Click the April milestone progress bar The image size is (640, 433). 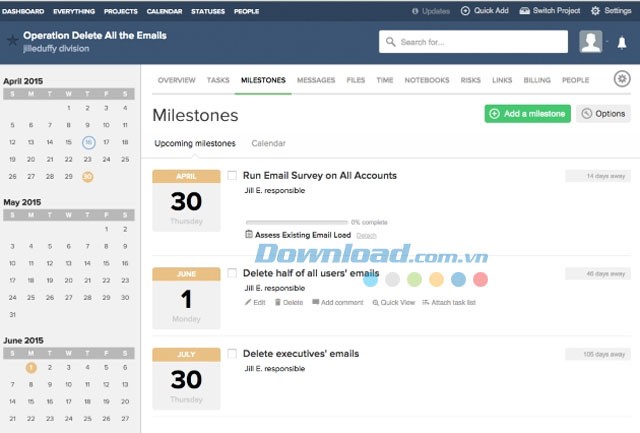pyautogui.click(x=296, y=222)
